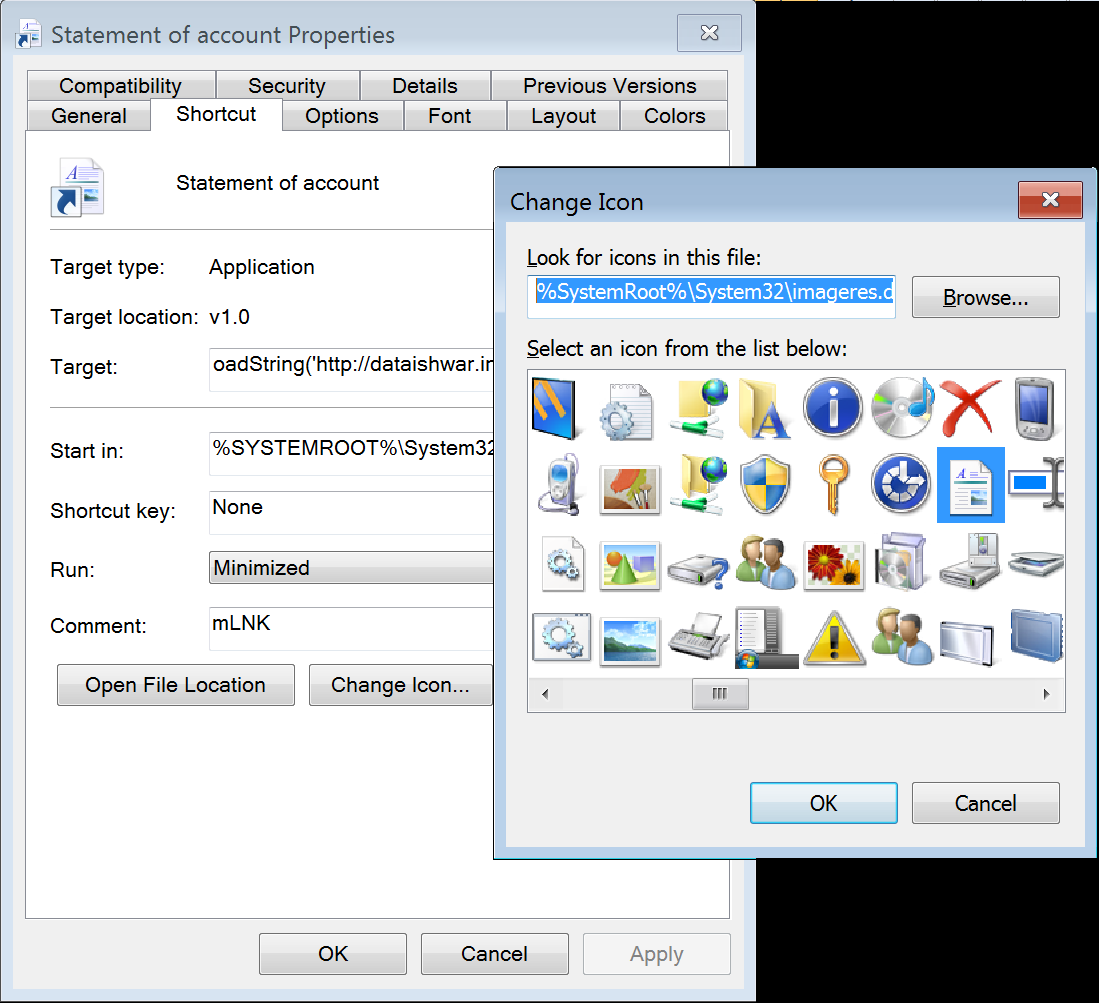Click the icon list left scroll arrow
The image size is (1099, 1003).
click(x=545, y=694)
